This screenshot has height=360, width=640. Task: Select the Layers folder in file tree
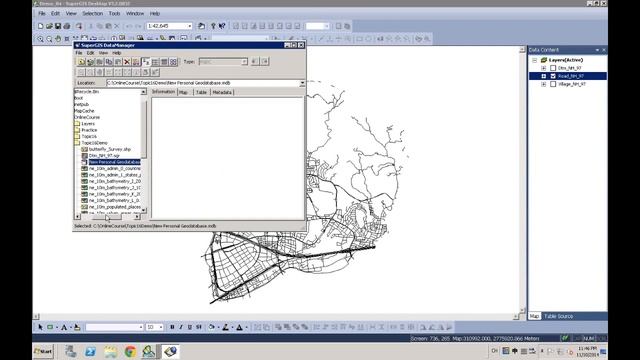pos(88,124)
